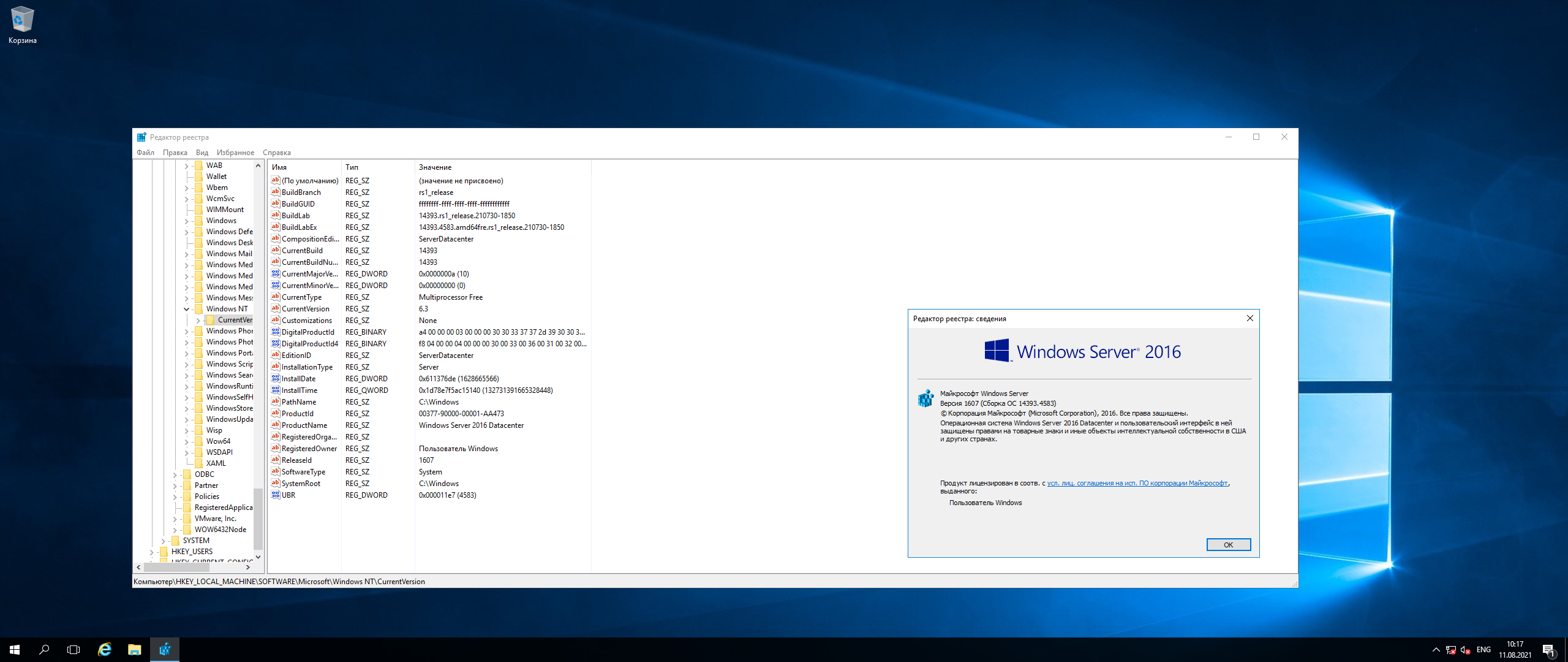1568x662 pixels.
Task: Select the InstallationType value name
Action: pyautogui.click(x=307, y=367)
